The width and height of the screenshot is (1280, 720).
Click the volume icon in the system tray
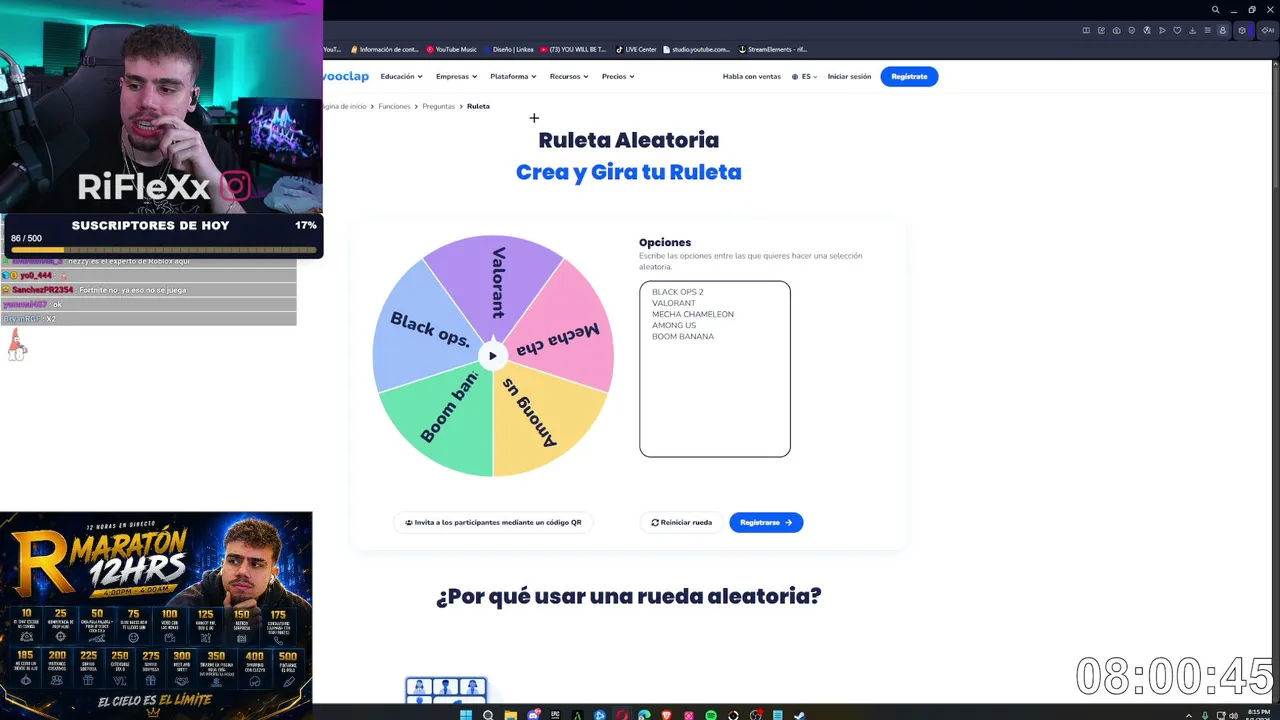(1234, 716)
